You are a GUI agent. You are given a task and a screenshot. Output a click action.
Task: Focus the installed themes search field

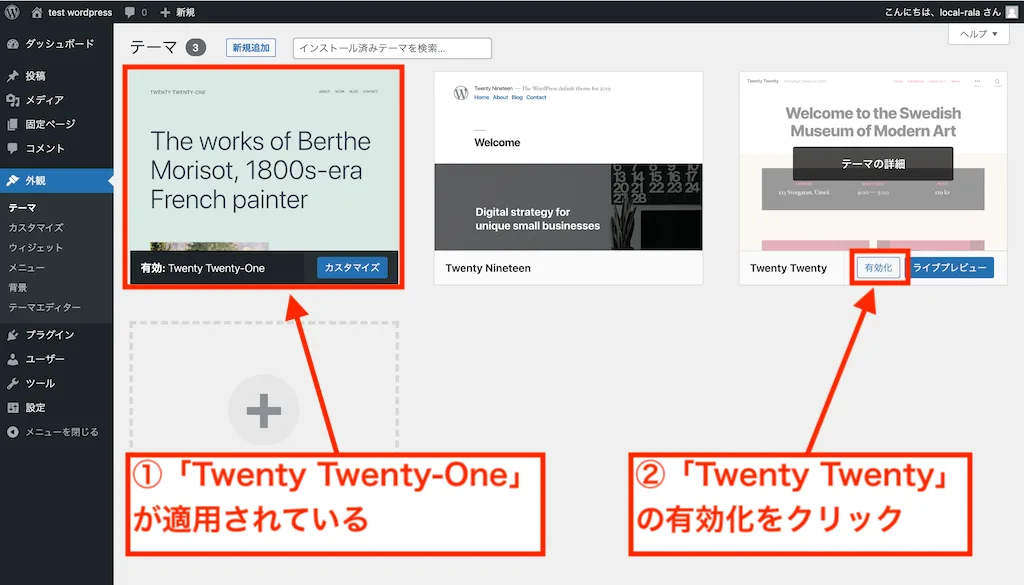click(x=392, y=48)
